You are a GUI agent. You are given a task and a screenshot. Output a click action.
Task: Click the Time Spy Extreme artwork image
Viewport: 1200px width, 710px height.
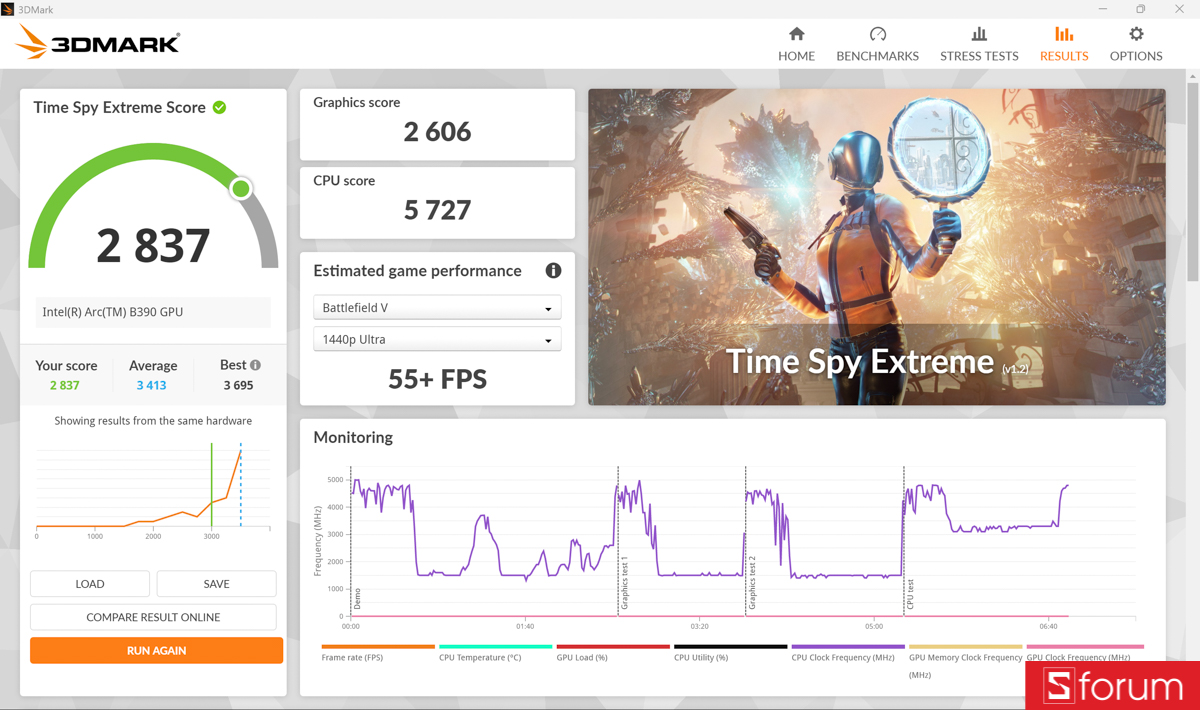[876, 247]
